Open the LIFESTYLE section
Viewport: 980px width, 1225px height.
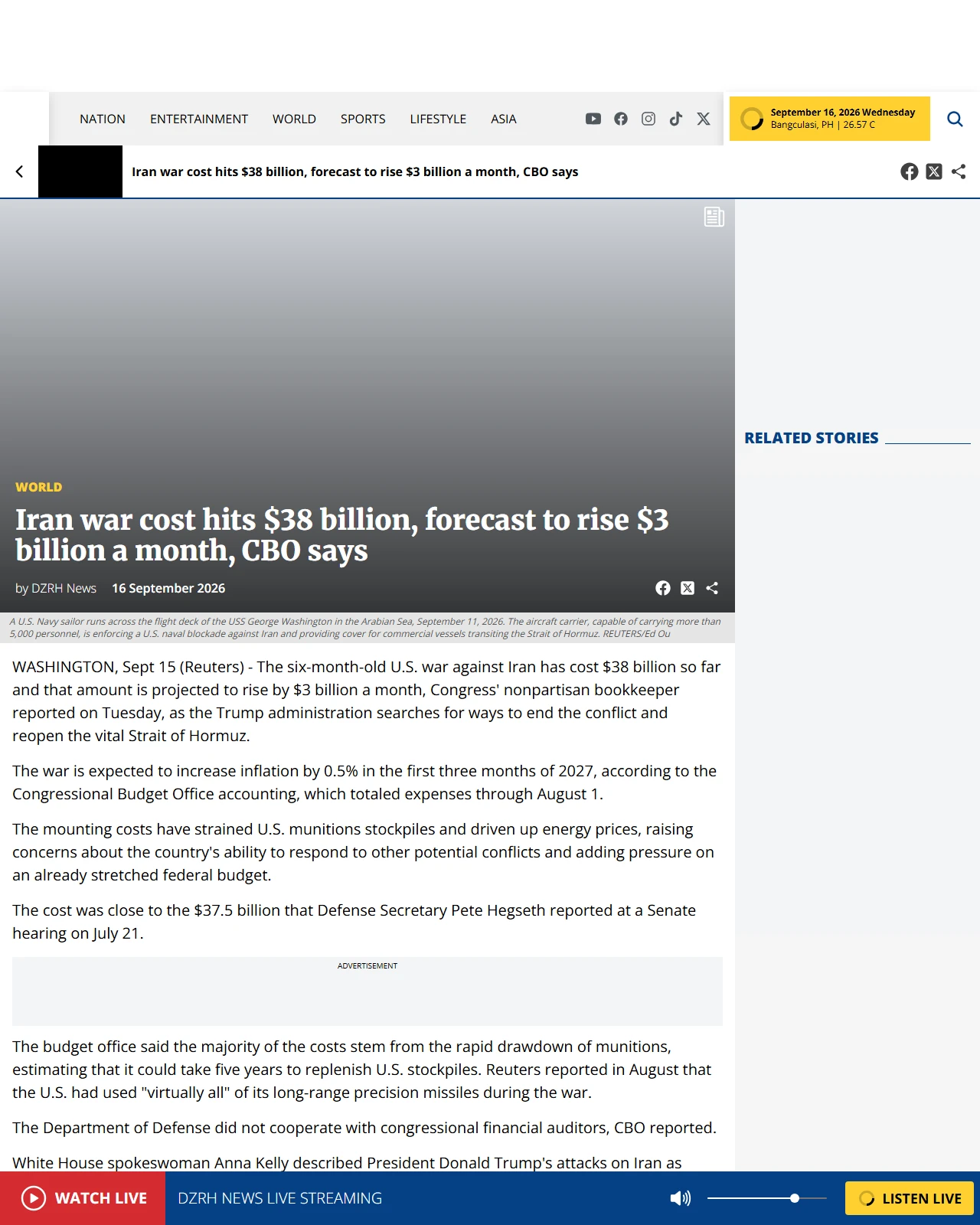pos(438,119)
